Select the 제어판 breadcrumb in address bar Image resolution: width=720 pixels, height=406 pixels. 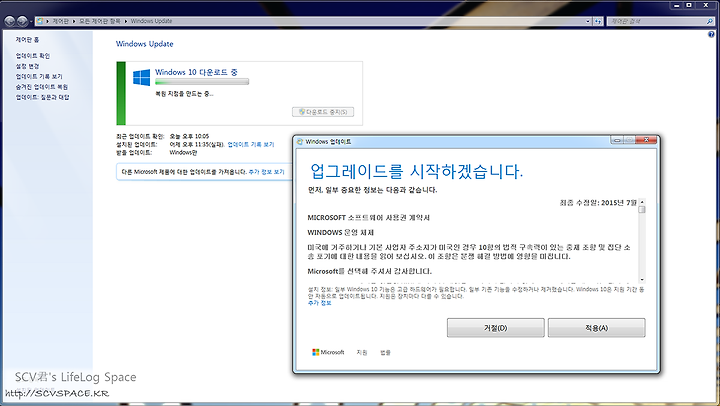pyautogui.click(x=60, y=21)
